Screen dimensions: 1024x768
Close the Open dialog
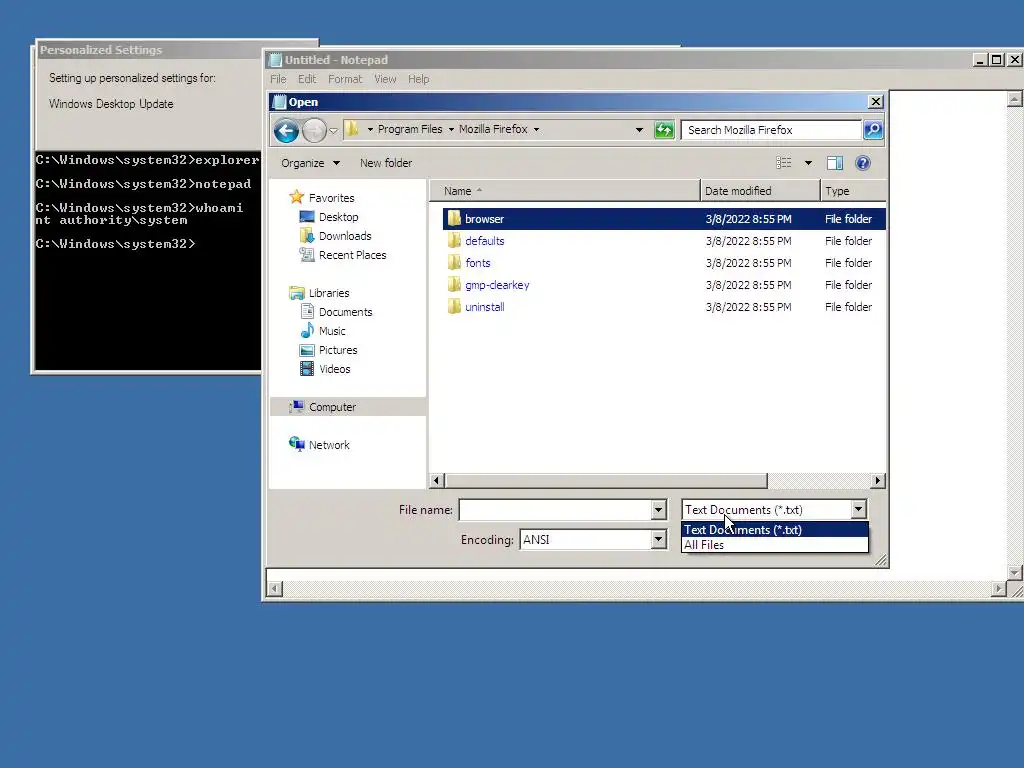876,102
